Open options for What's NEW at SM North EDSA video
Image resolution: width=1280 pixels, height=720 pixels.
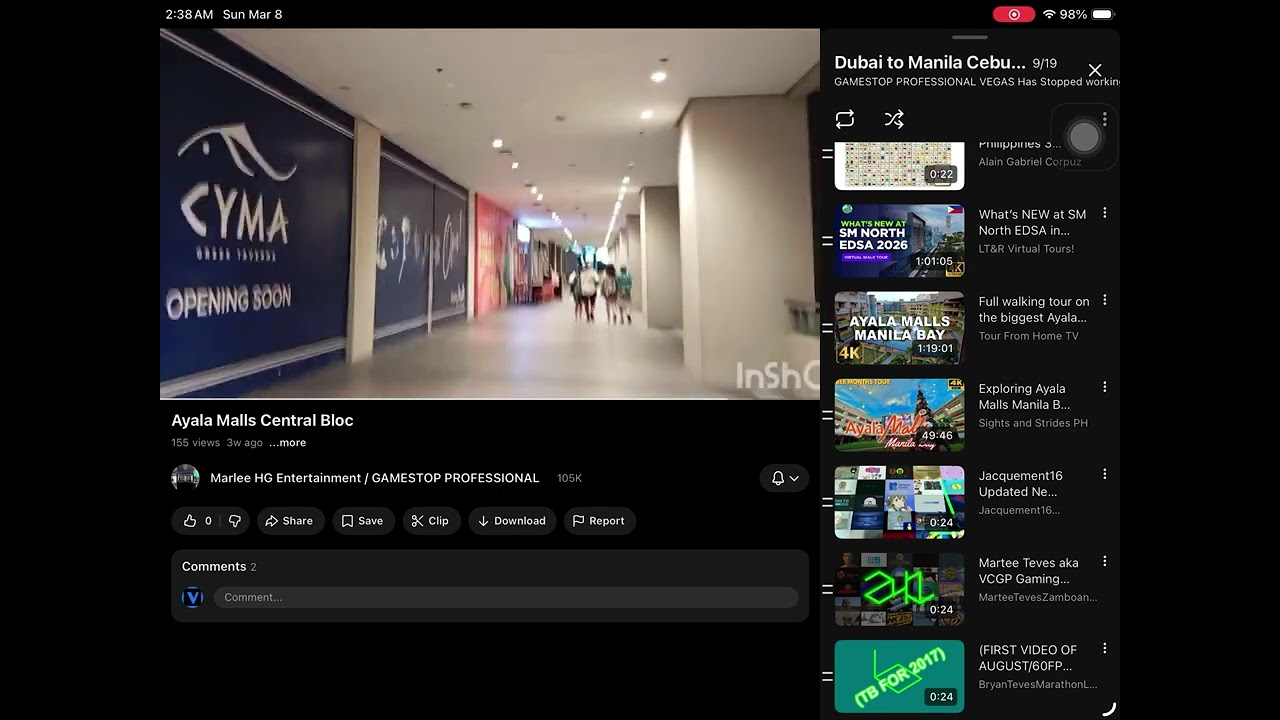(x=1105, y=213)
